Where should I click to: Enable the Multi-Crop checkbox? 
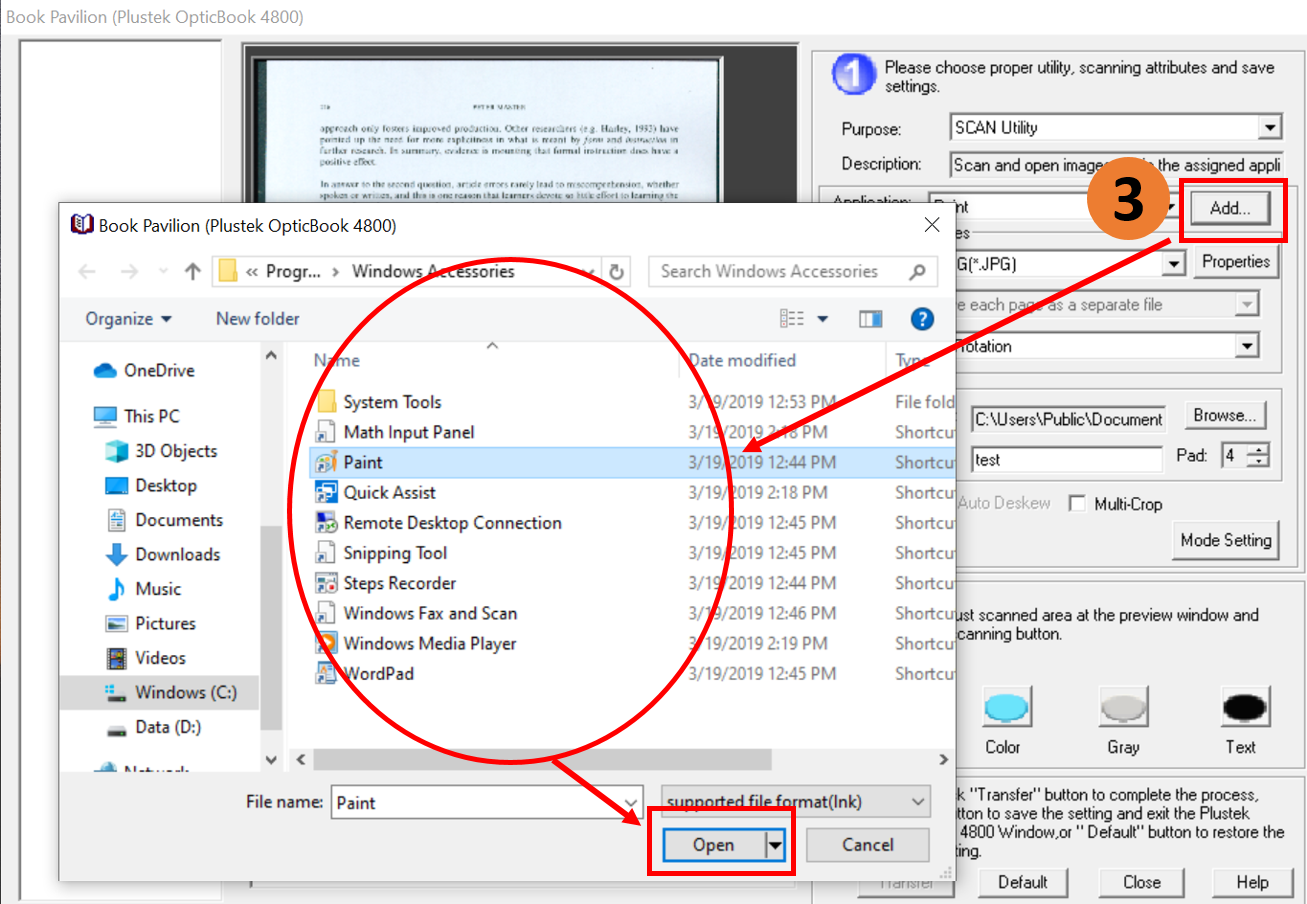click(x=1077, y=504)
